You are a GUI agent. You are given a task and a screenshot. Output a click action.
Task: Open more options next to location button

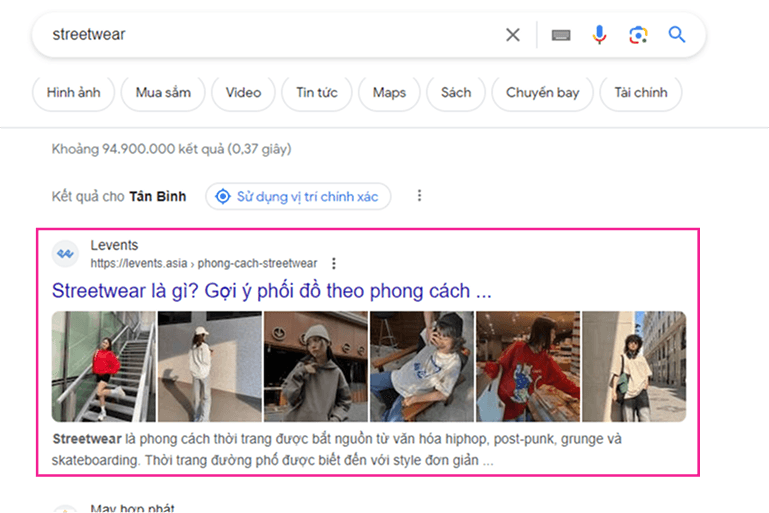point(419,196)
